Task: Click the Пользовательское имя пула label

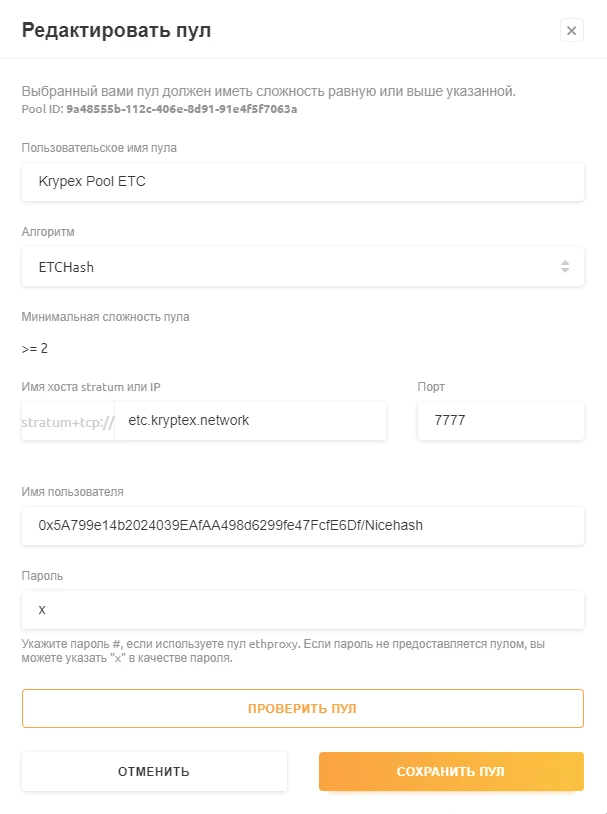Action: click(x=99, y=148)
